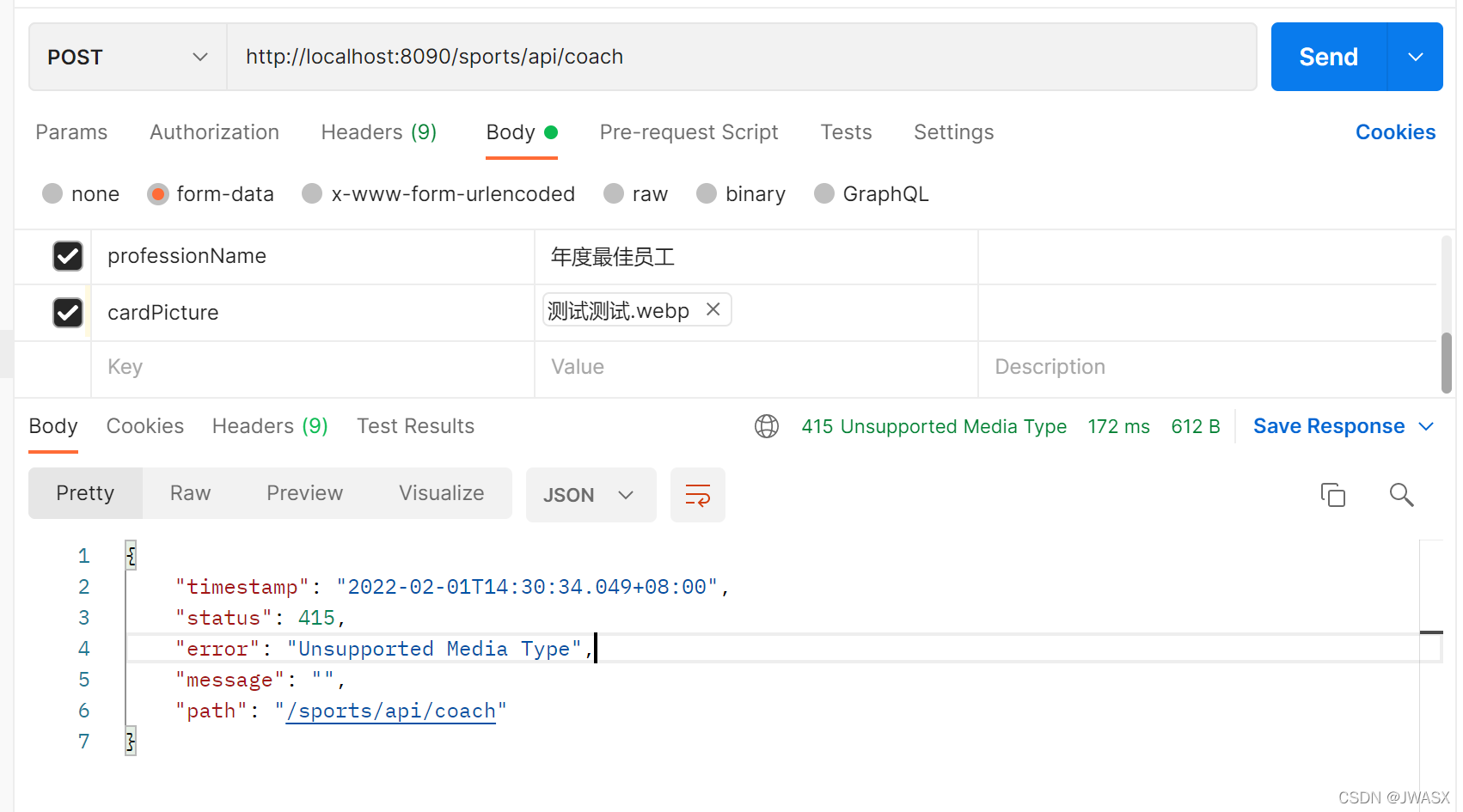
Task: Collapse JSON at line 1 brace
Action: tap(131, 556)
